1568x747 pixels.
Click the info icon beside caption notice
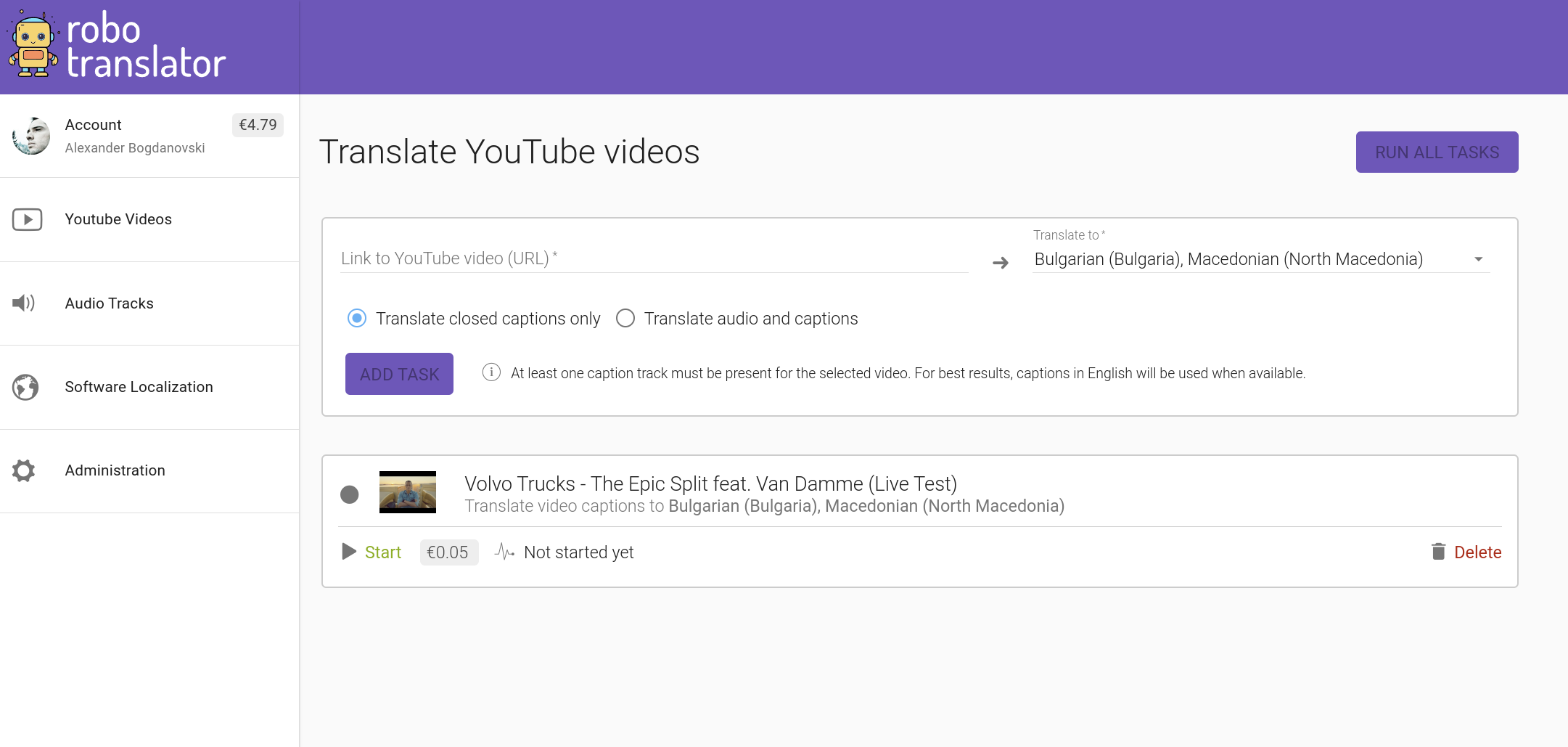point(491,372)
